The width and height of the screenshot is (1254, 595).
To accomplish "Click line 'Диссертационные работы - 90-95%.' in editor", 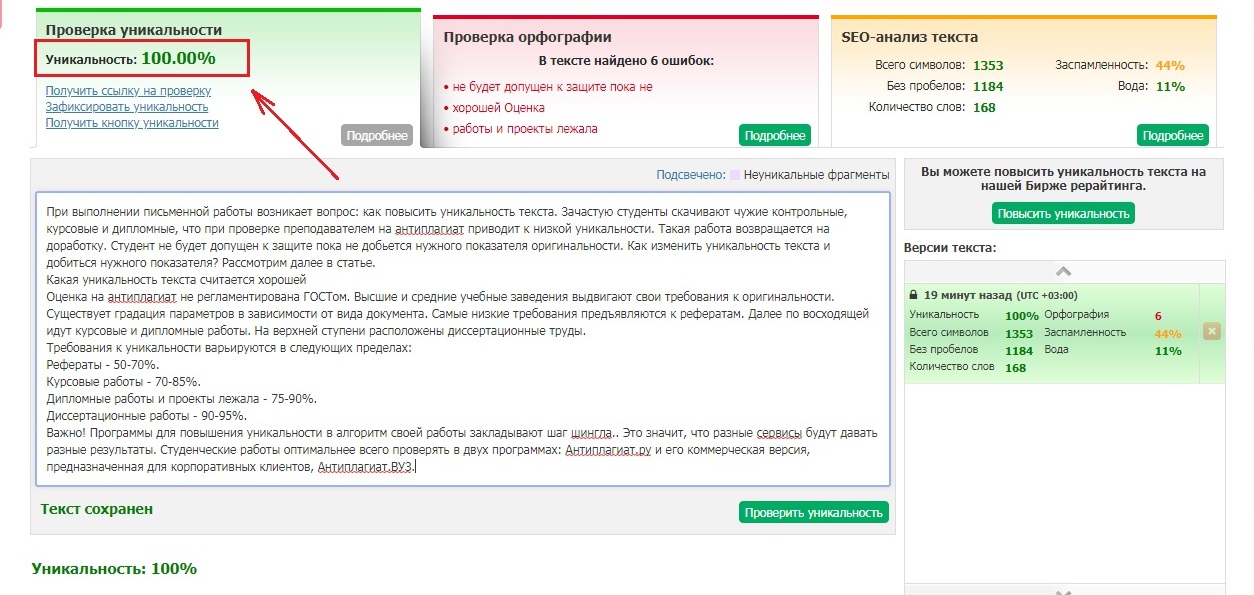I will (146, 416).
